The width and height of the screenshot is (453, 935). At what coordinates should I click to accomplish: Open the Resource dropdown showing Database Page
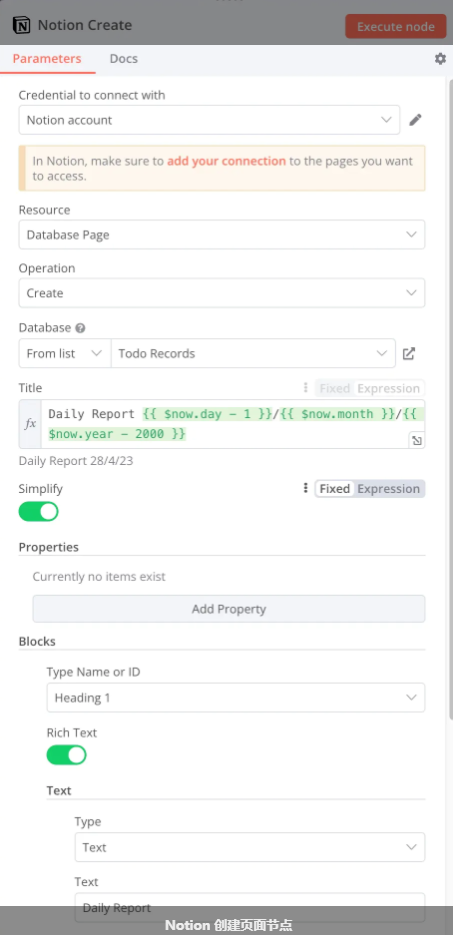(x=222, y=234)
